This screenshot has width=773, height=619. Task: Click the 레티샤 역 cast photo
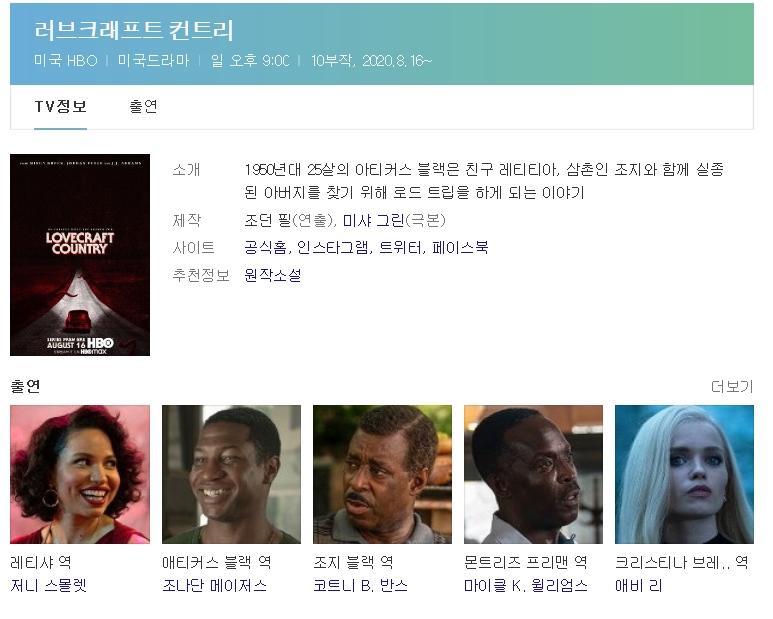80,474
